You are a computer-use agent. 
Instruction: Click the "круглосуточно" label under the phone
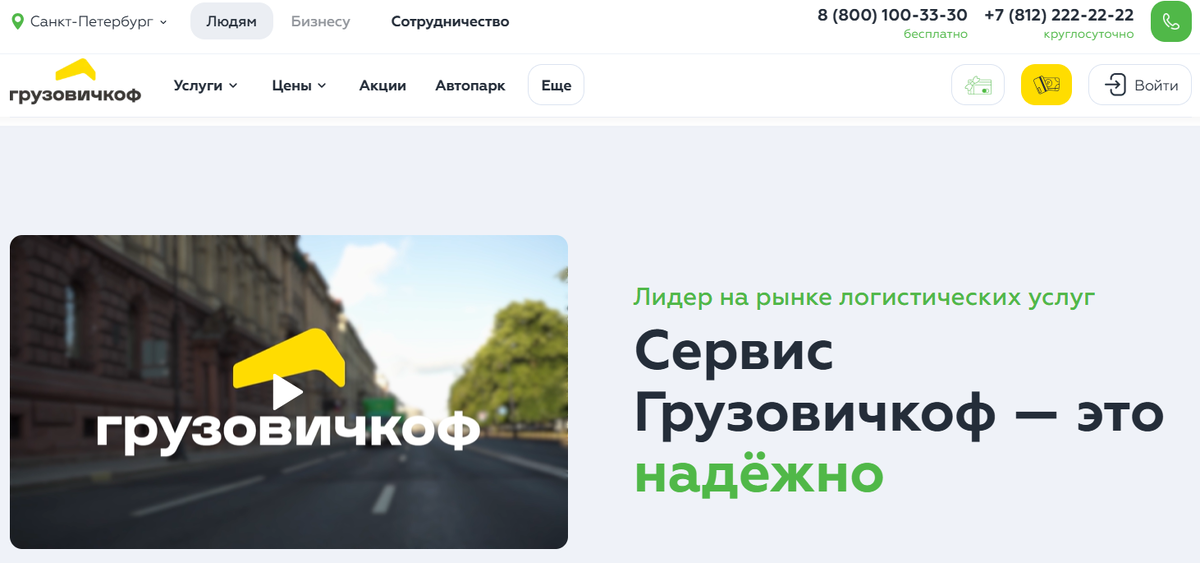click(1089, 34)
